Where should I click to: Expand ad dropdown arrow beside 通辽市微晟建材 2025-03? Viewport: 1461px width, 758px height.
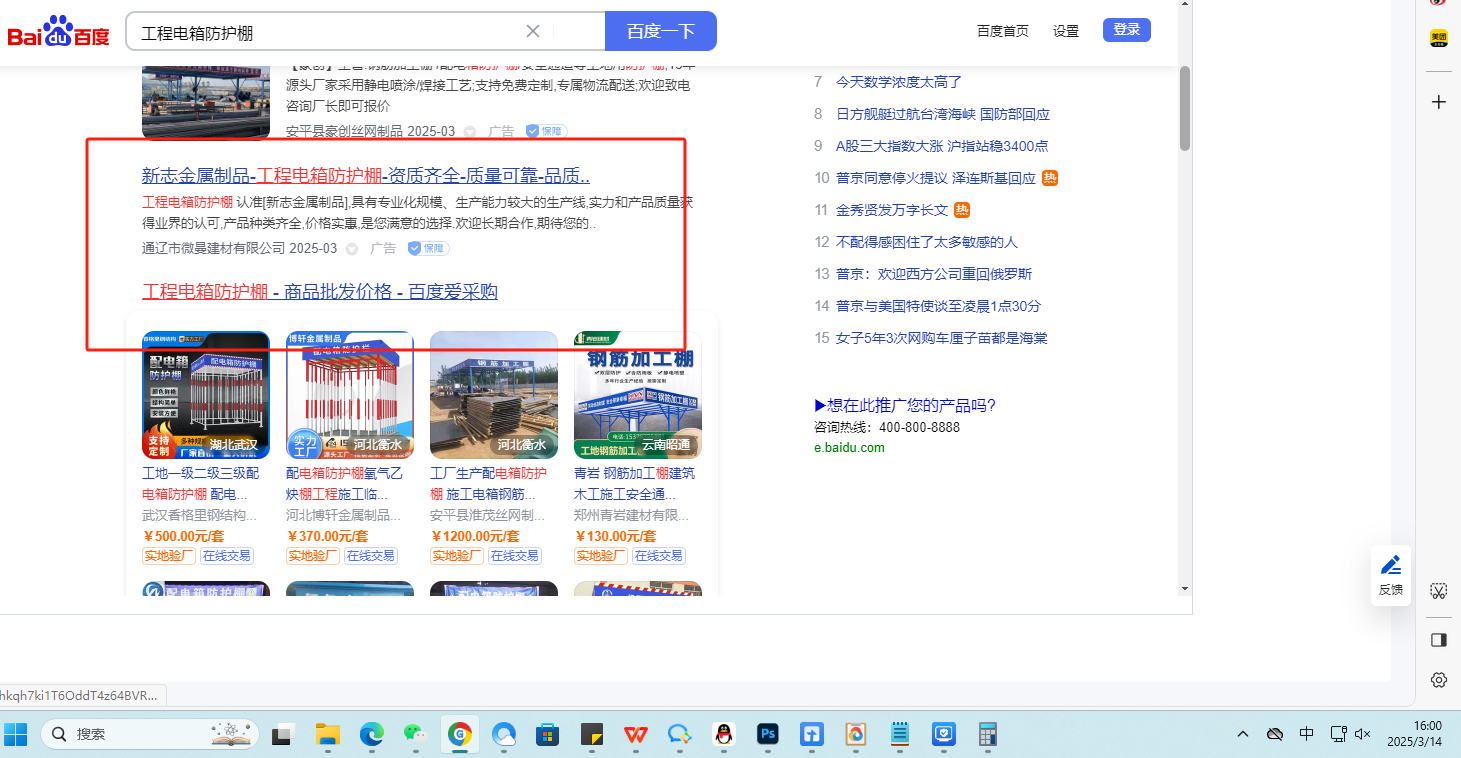click(352, 249)
